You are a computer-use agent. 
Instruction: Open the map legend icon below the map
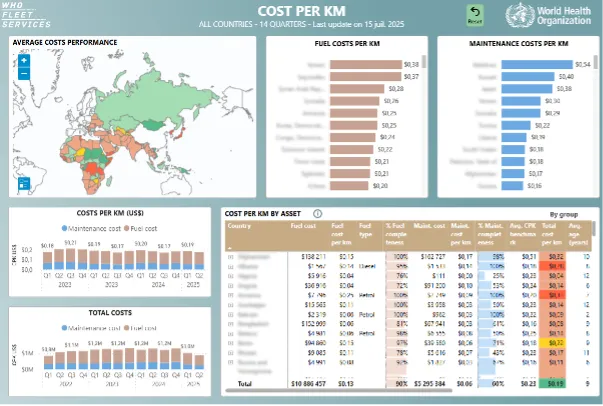point(24,183)
